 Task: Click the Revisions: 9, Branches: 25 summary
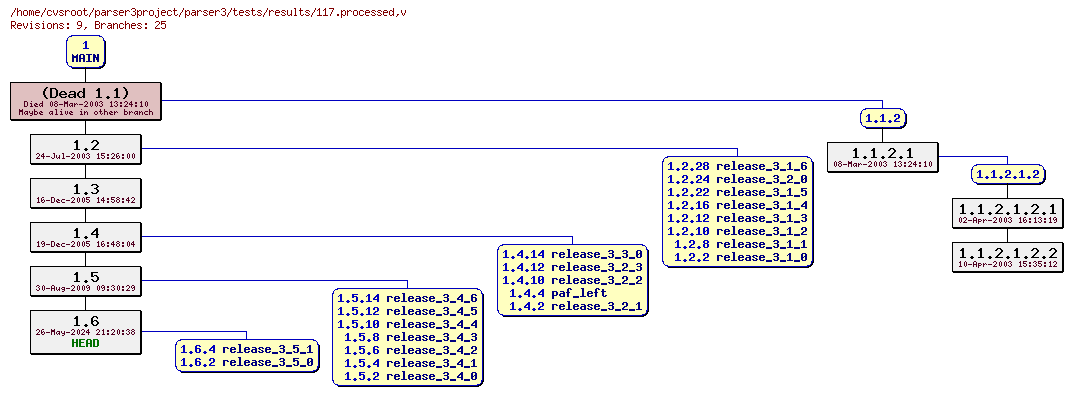tap(88, 25)
